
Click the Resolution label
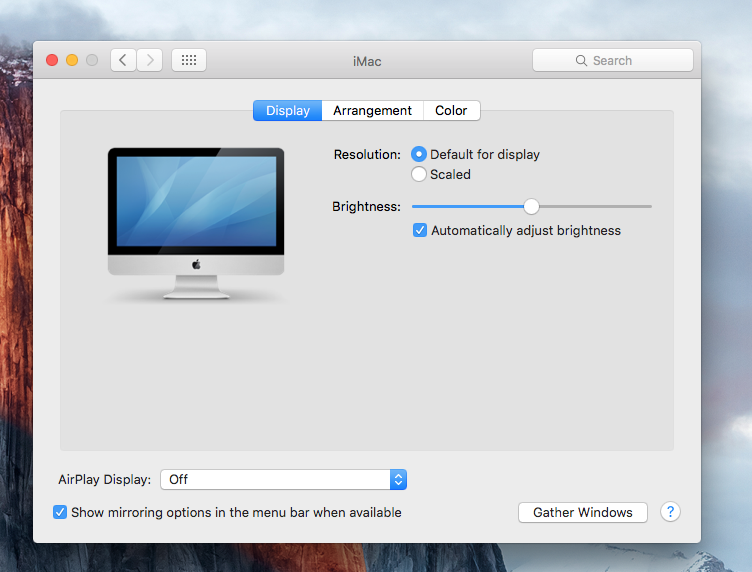[x=367, y=154]
